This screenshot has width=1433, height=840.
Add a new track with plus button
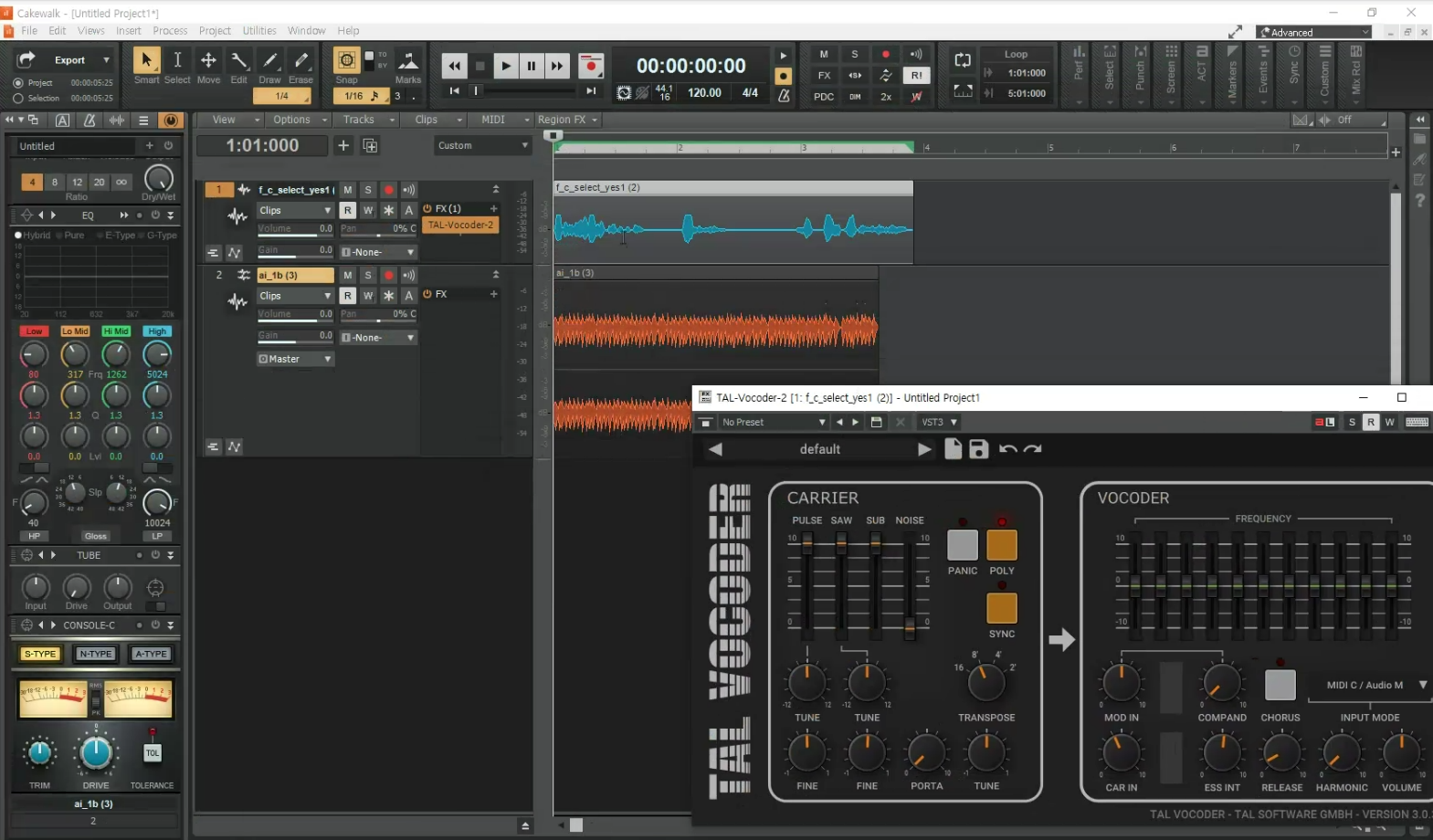[343, 145]
